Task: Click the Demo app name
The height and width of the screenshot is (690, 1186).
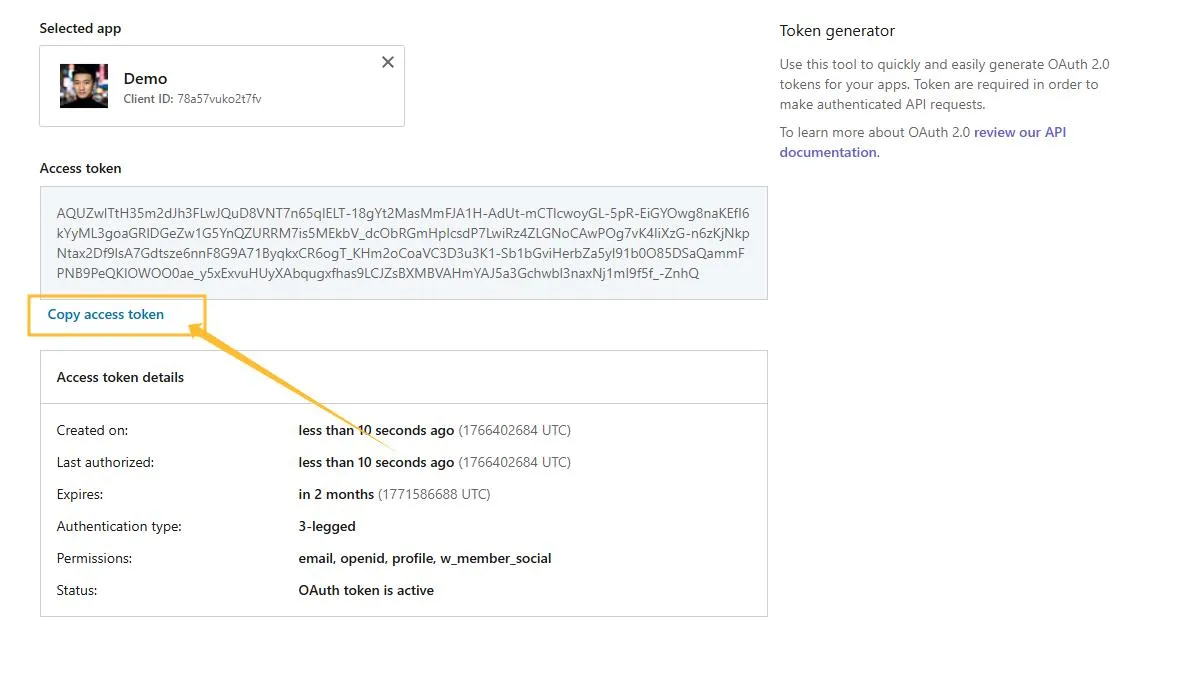Action: point(145,78)
